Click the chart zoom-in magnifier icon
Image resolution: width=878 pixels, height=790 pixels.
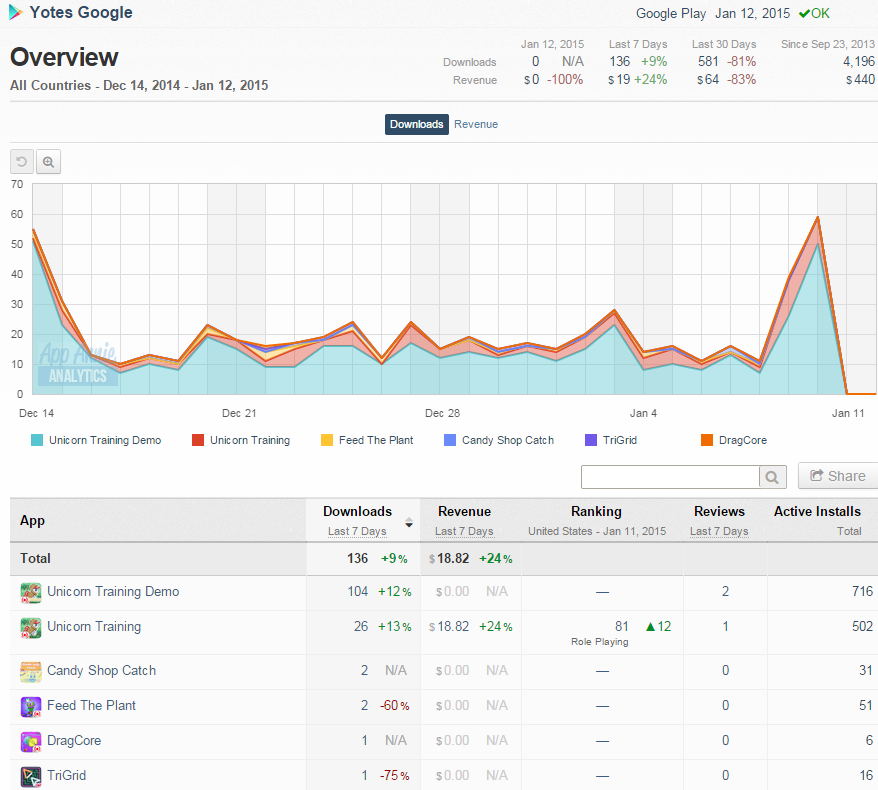click(48, 162)
